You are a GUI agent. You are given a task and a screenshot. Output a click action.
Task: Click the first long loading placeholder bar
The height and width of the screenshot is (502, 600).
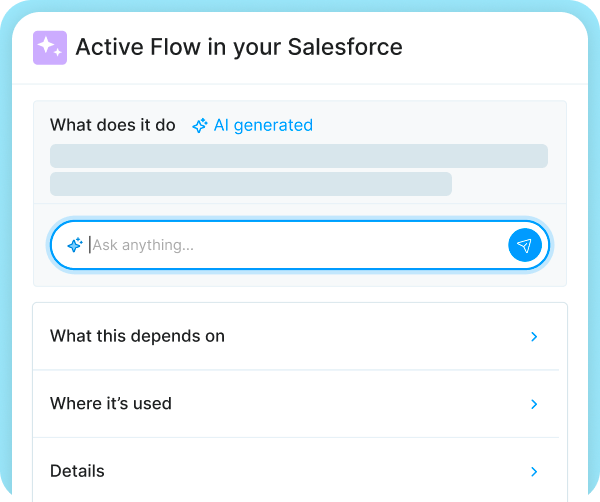(x=298, y=156)
